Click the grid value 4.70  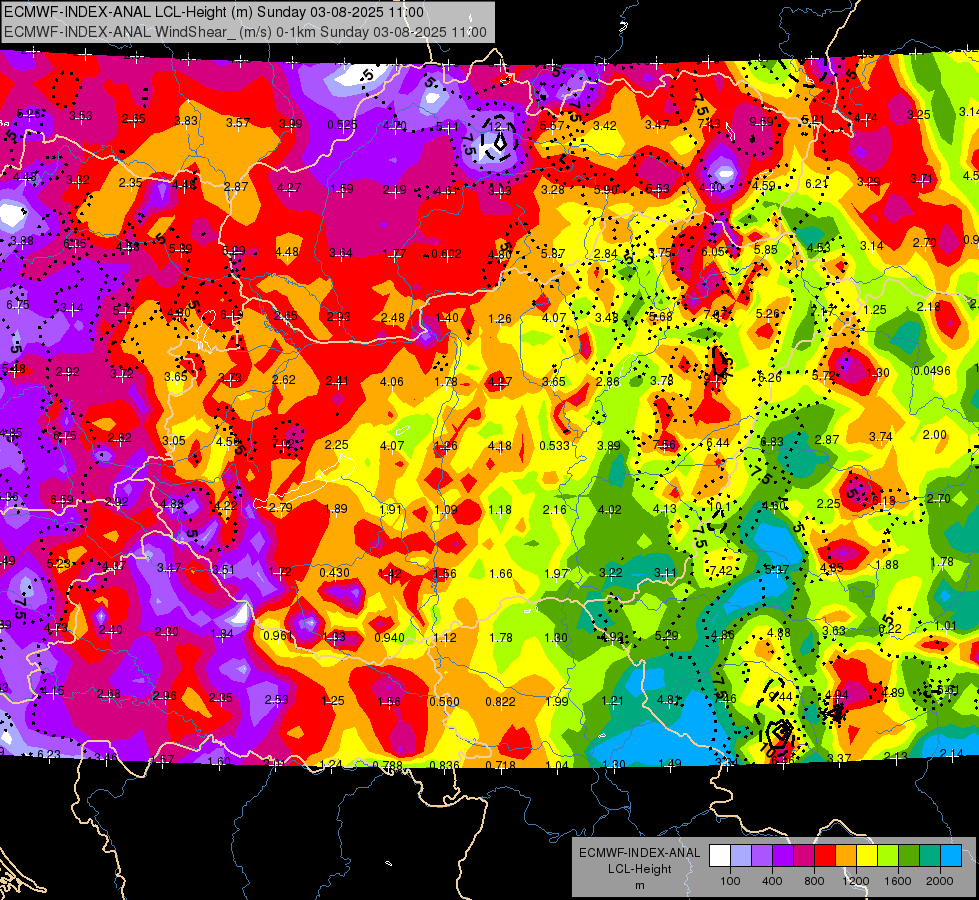click(x=395, y=126)
